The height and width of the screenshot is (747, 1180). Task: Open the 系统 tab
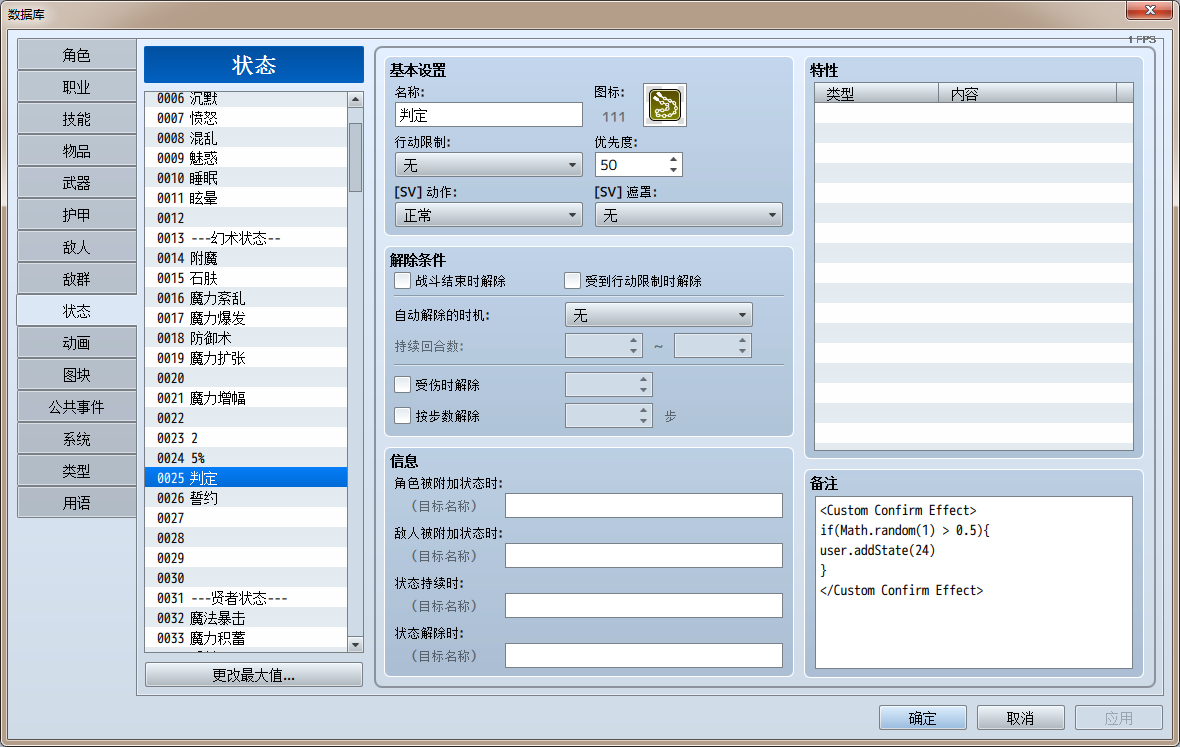coord(77,439)
